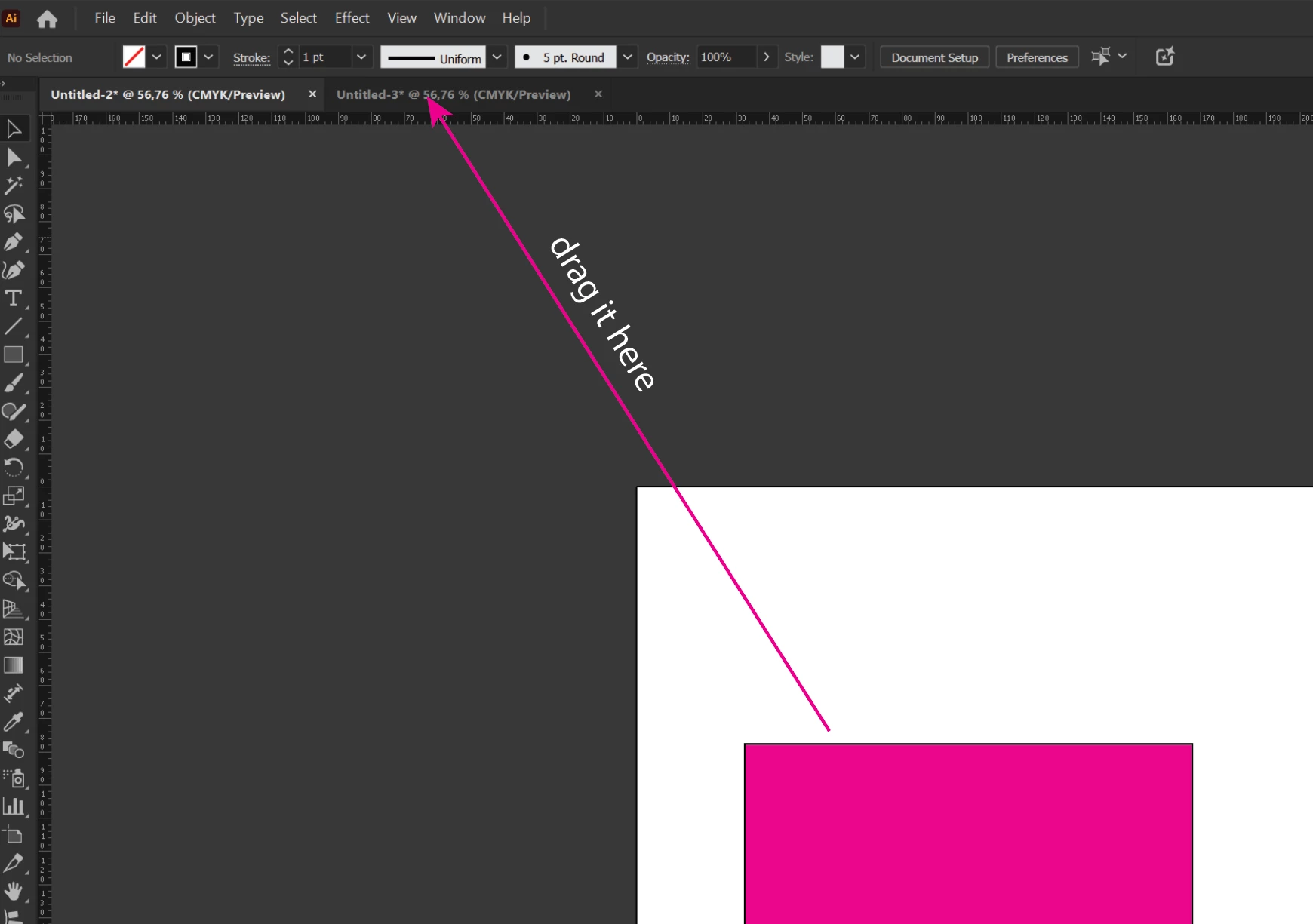
Task: Click the Stroke panel link
Action: [252, 57]
